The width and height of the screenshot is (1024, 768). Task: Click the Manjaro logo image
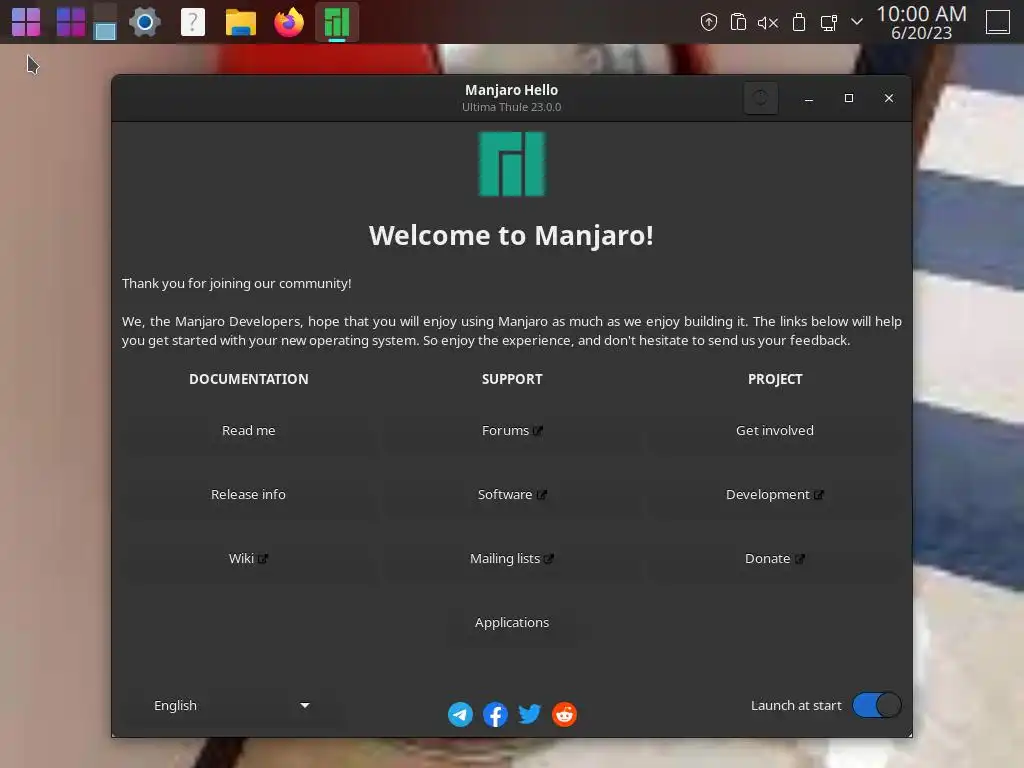click(x=512, y=164)
